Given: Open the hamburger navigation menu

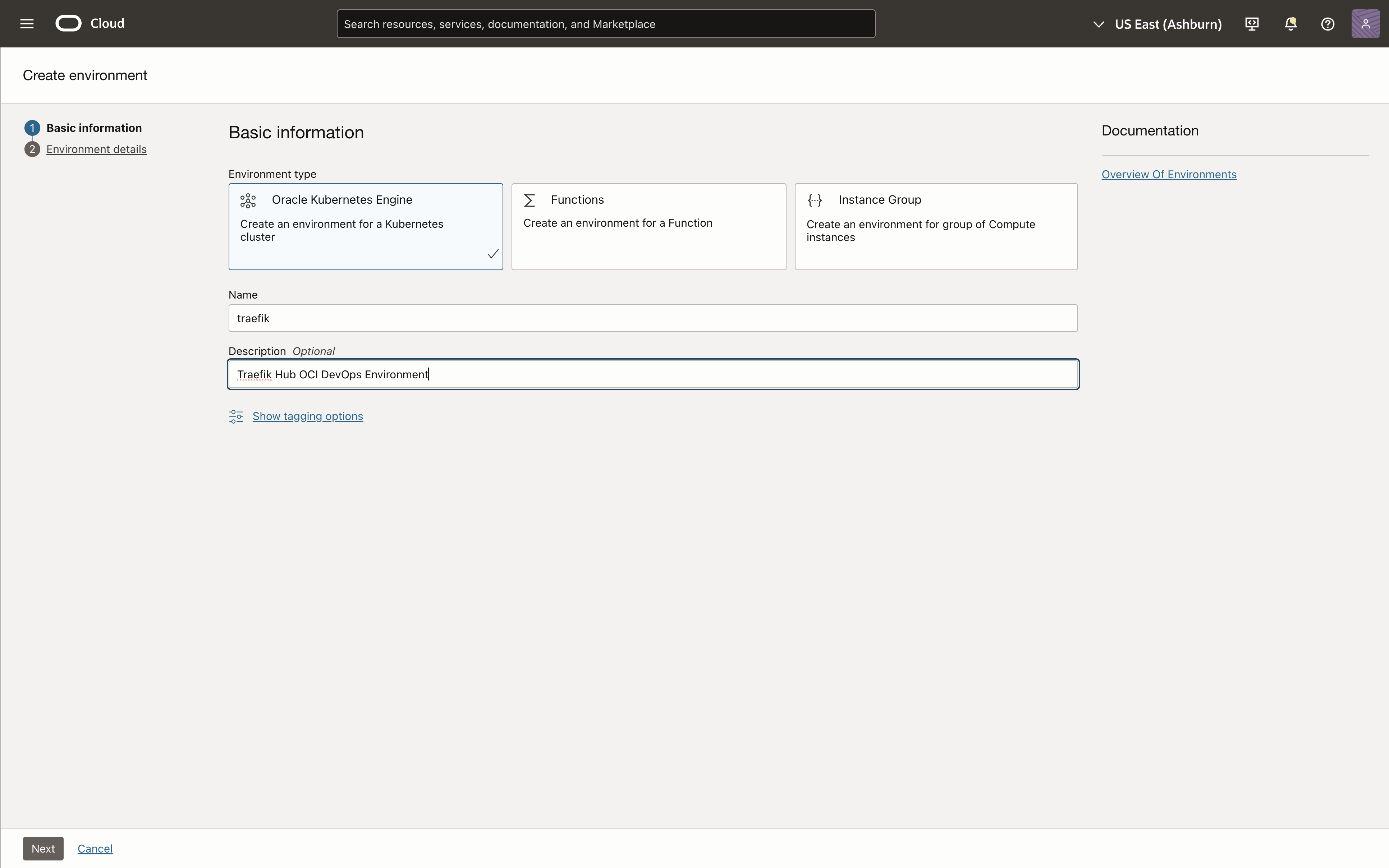Looking at the screenshot, I should point(27,24).
